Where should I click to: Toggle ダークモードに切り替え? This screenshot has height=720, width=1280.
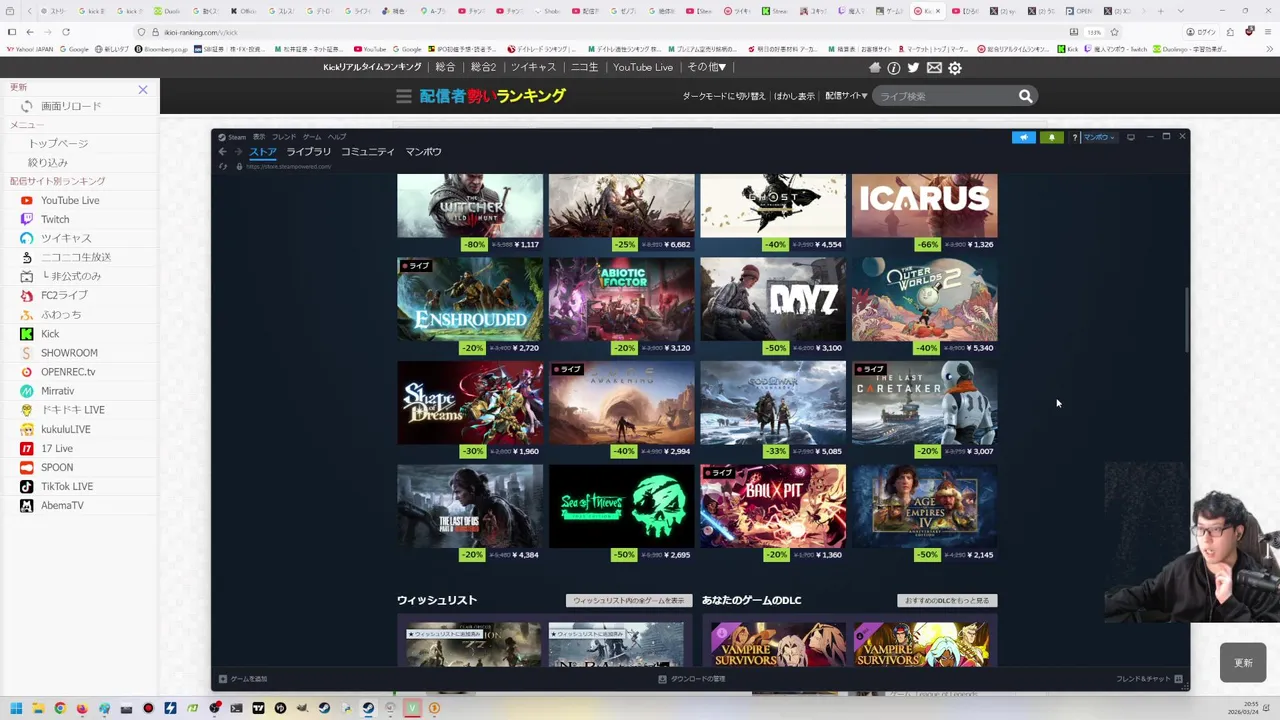point(724,96)
